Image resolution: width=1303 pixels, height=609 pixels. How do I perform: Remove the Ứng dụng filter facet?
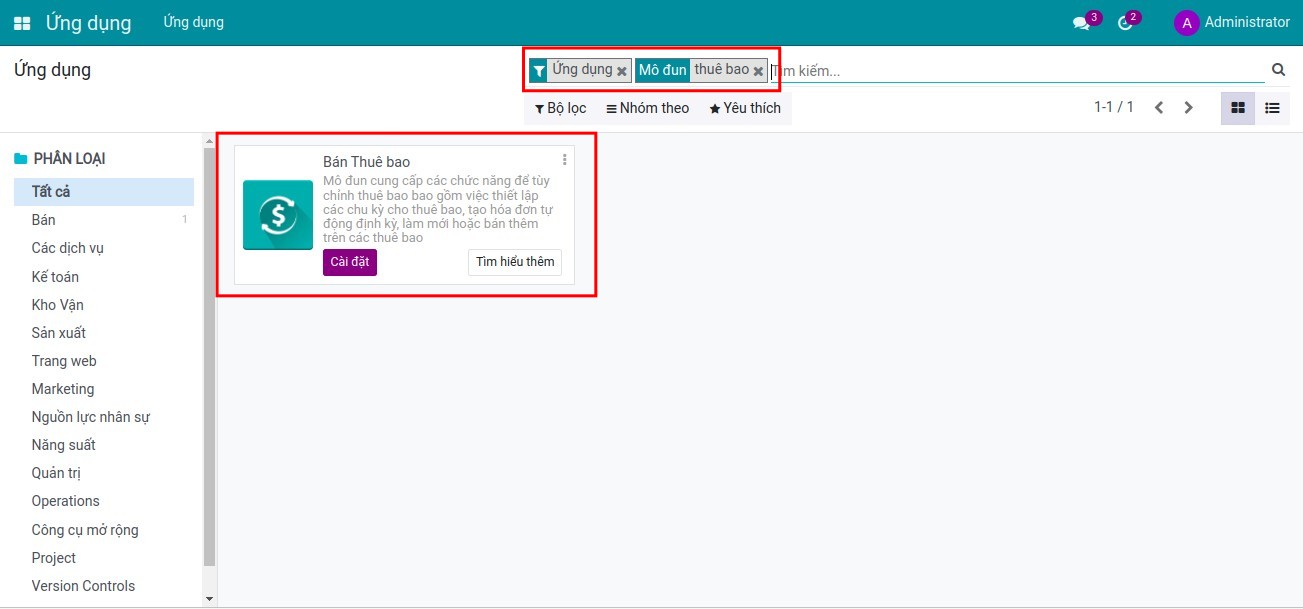tap(622, 71)
